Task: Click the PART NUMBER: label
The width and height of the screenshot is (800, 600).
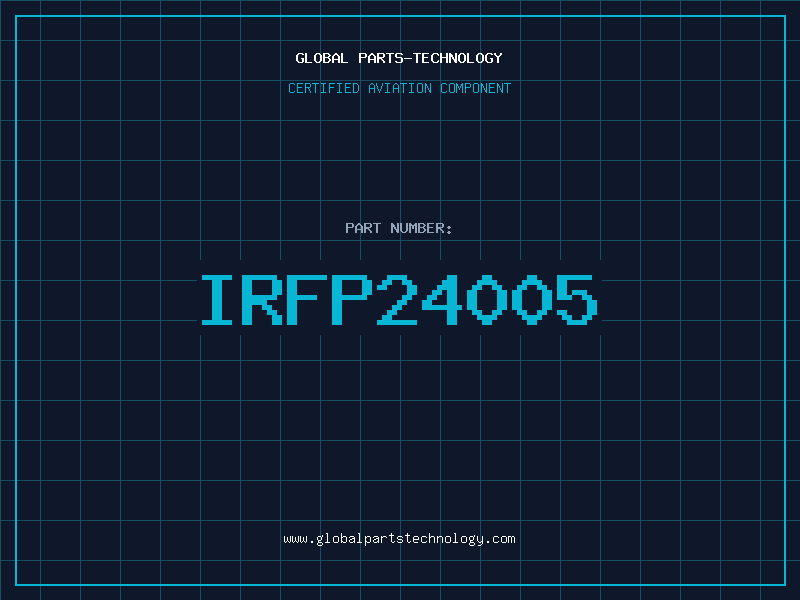Action: (x=399, y=228)
